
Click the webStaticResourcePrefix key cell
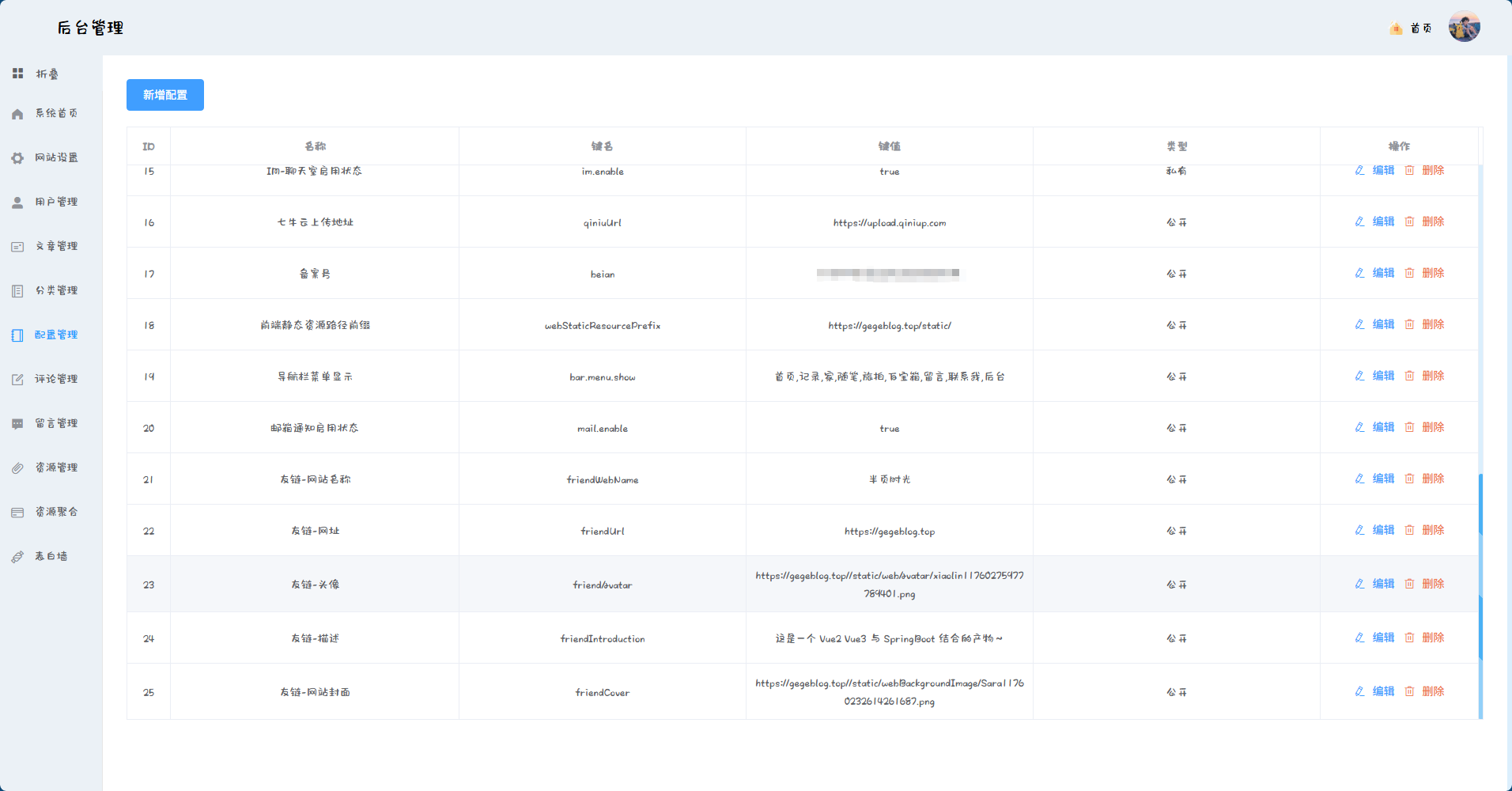click(603, 325)
